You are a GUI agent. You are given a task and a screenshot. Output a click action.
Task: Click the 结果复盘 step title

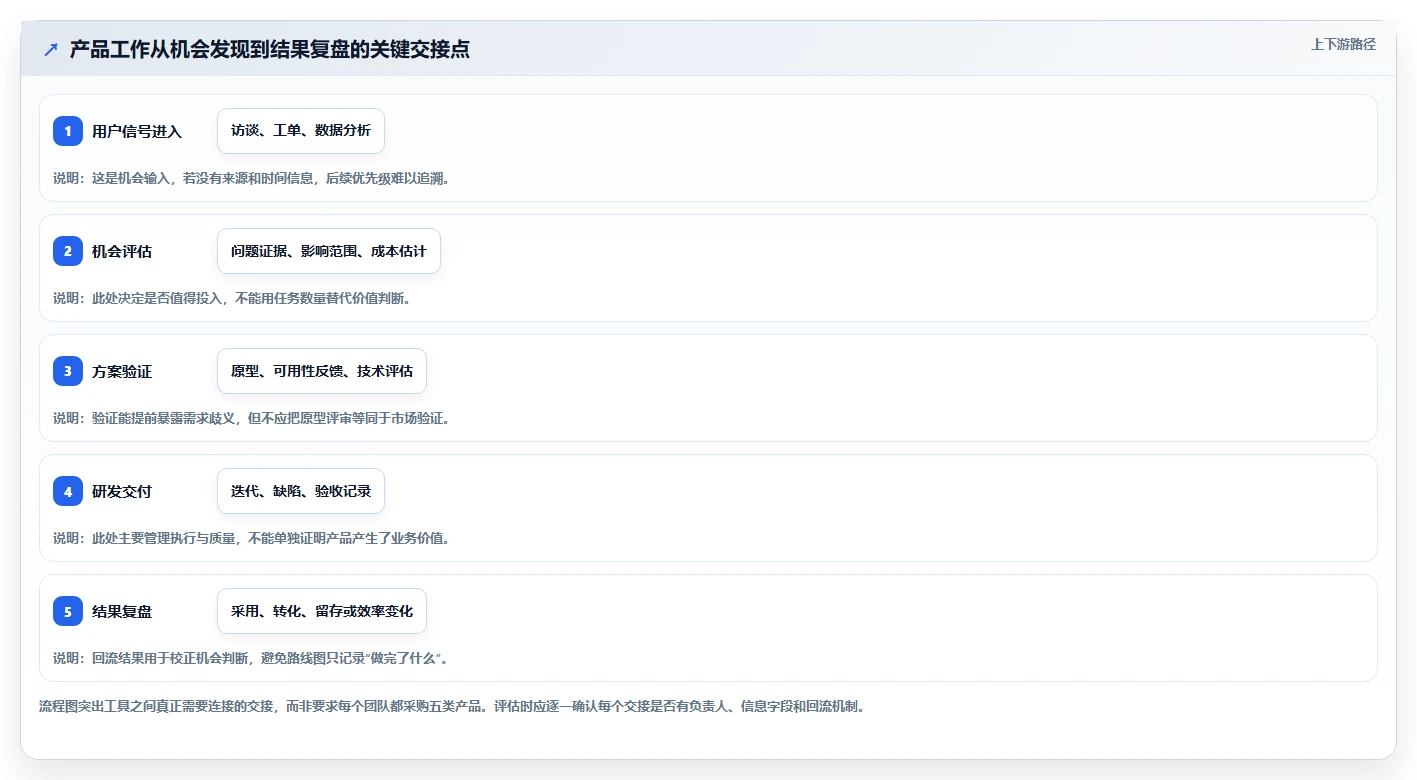122,611
